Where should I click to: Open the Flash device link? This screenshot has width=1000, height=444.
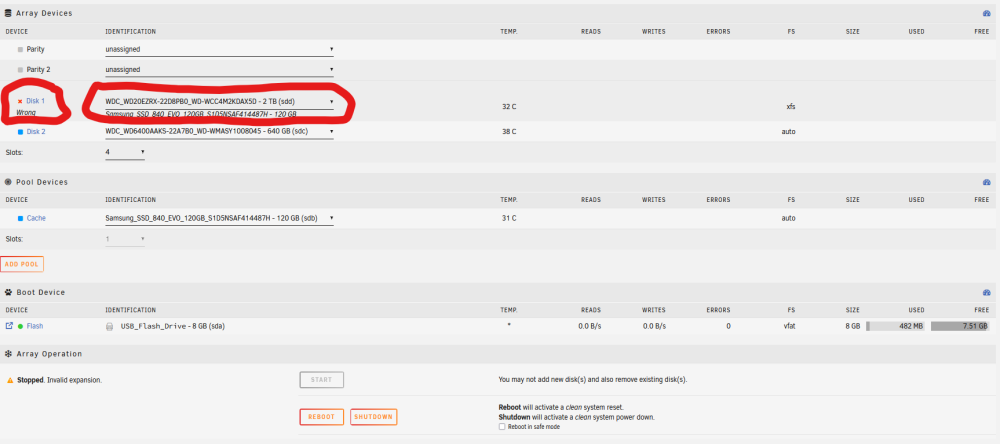(35, 326)
